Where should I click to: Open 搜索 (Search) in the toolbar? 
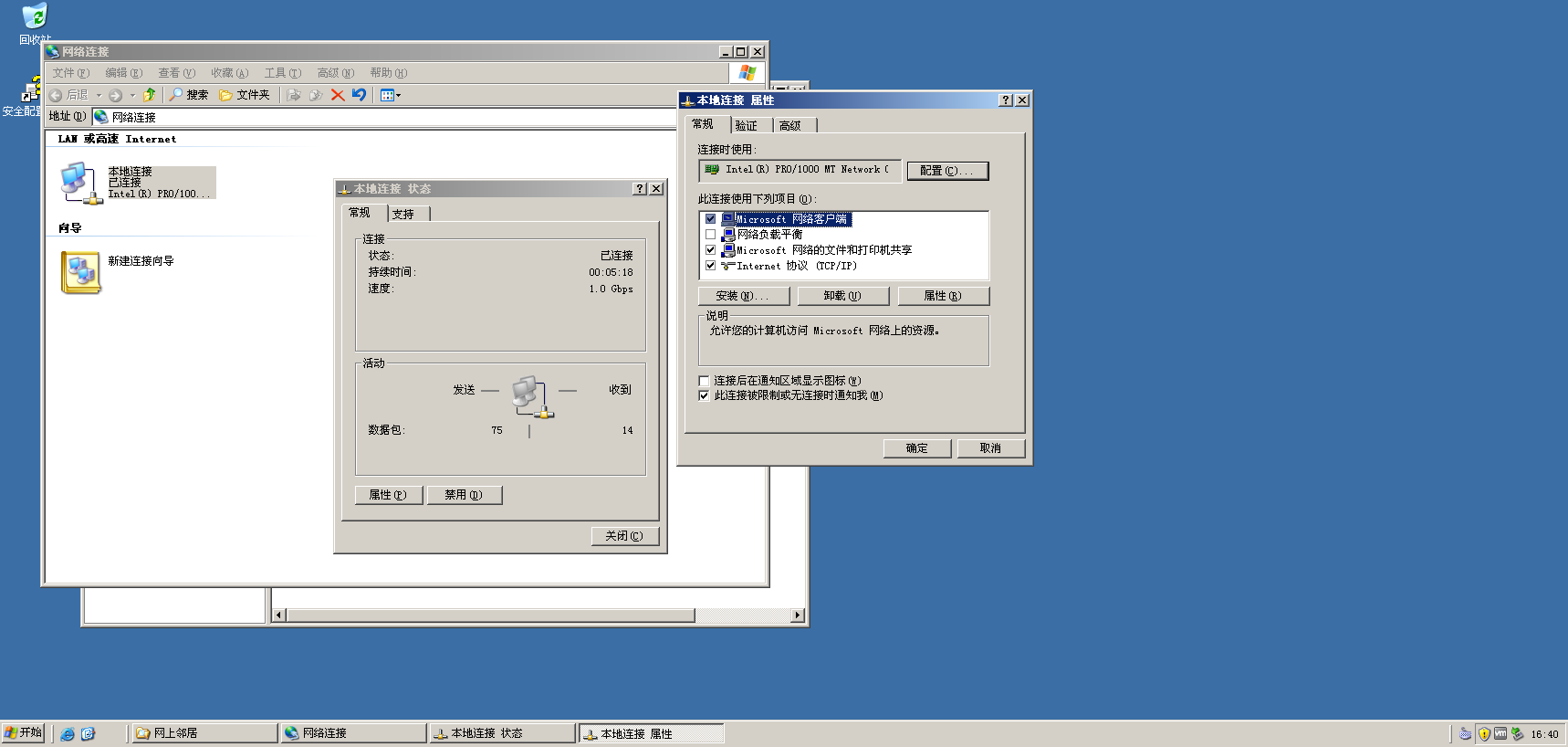coord(189,95)
